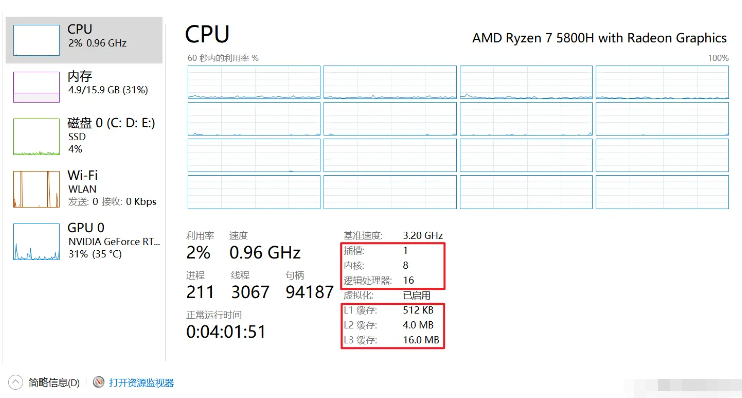The width and height of the screenshot is (742, 398).
Task: Click the L3 缓存 16.0 MB value
Action: point(421,340)
